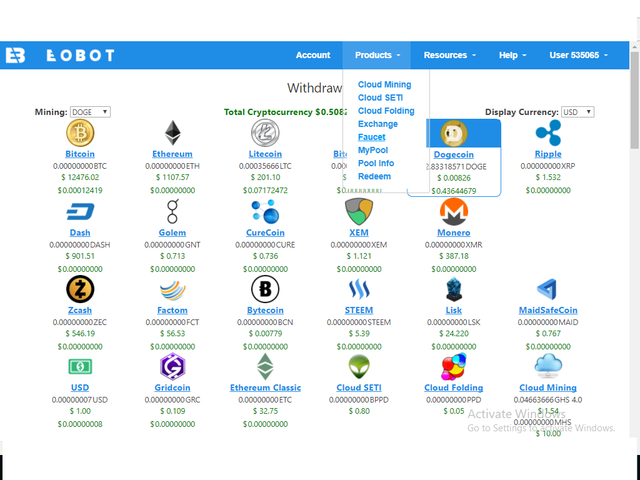Open the Display Currency dropdown showing USD
The image size is (640, 480).
578,112
